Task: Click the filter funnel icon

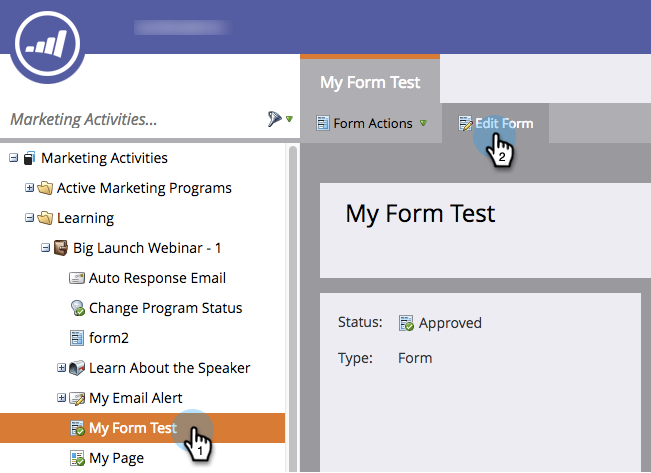Action: (x=274, y=119)
